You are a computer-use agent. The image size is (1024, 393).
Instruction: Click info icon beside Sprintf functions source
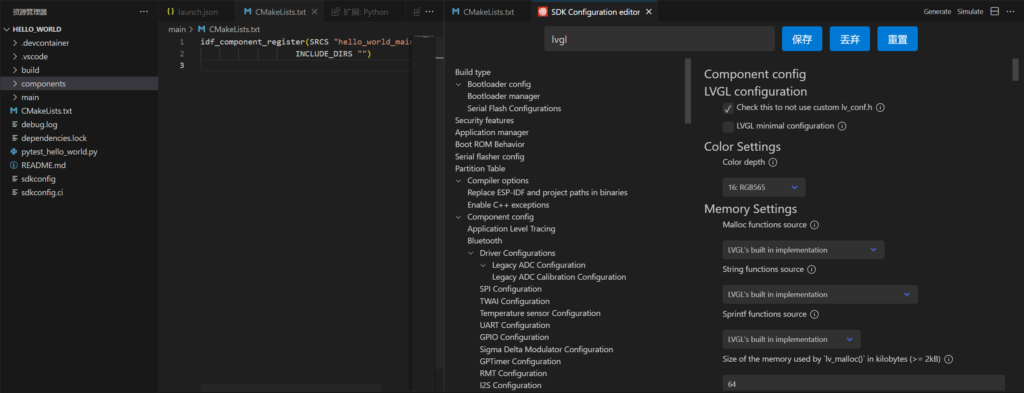(x=814, y=314)
